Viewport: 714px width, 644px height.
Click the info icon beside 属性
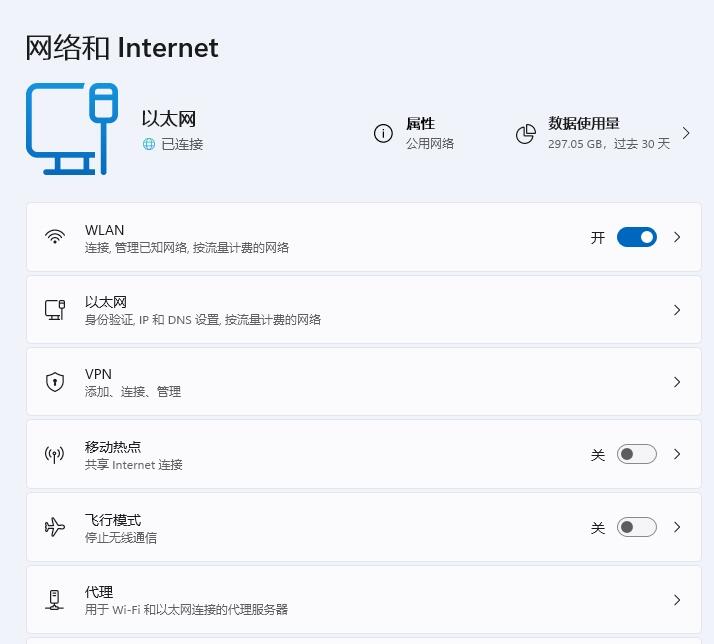pos(383,133)
